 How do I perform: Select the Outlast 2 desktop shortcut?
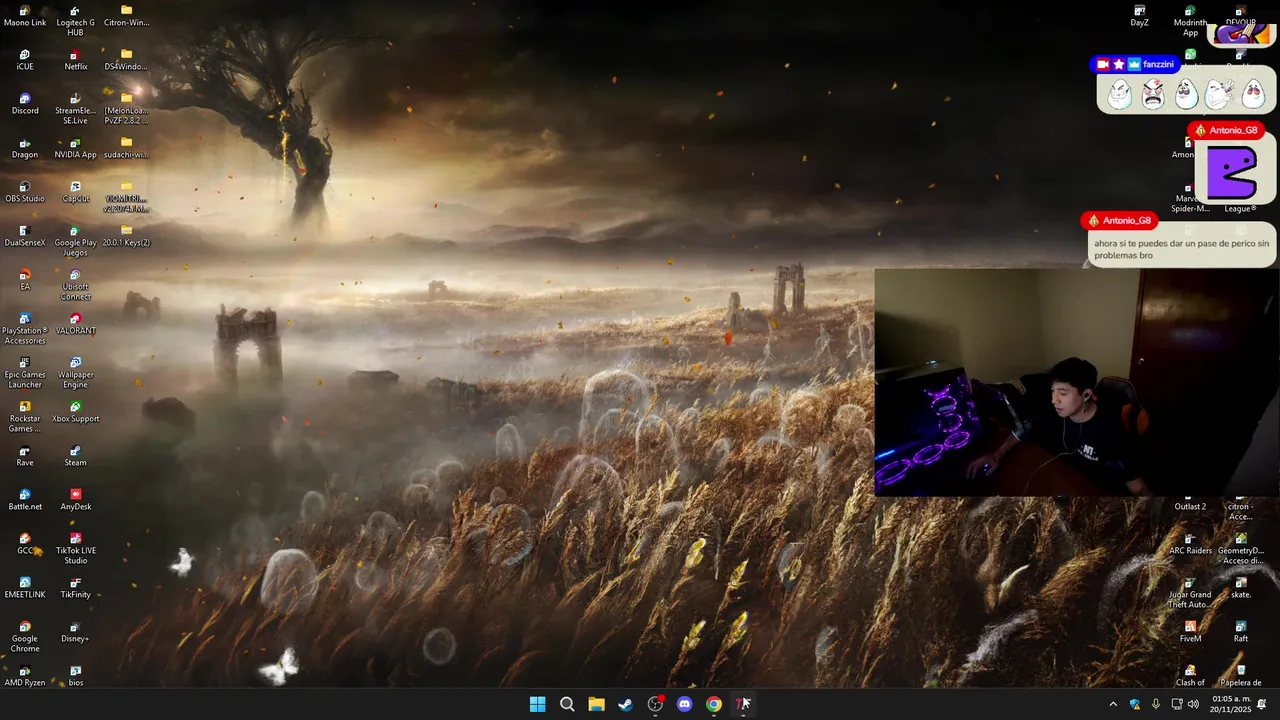pyautogui.click(x=1190, y=500)
